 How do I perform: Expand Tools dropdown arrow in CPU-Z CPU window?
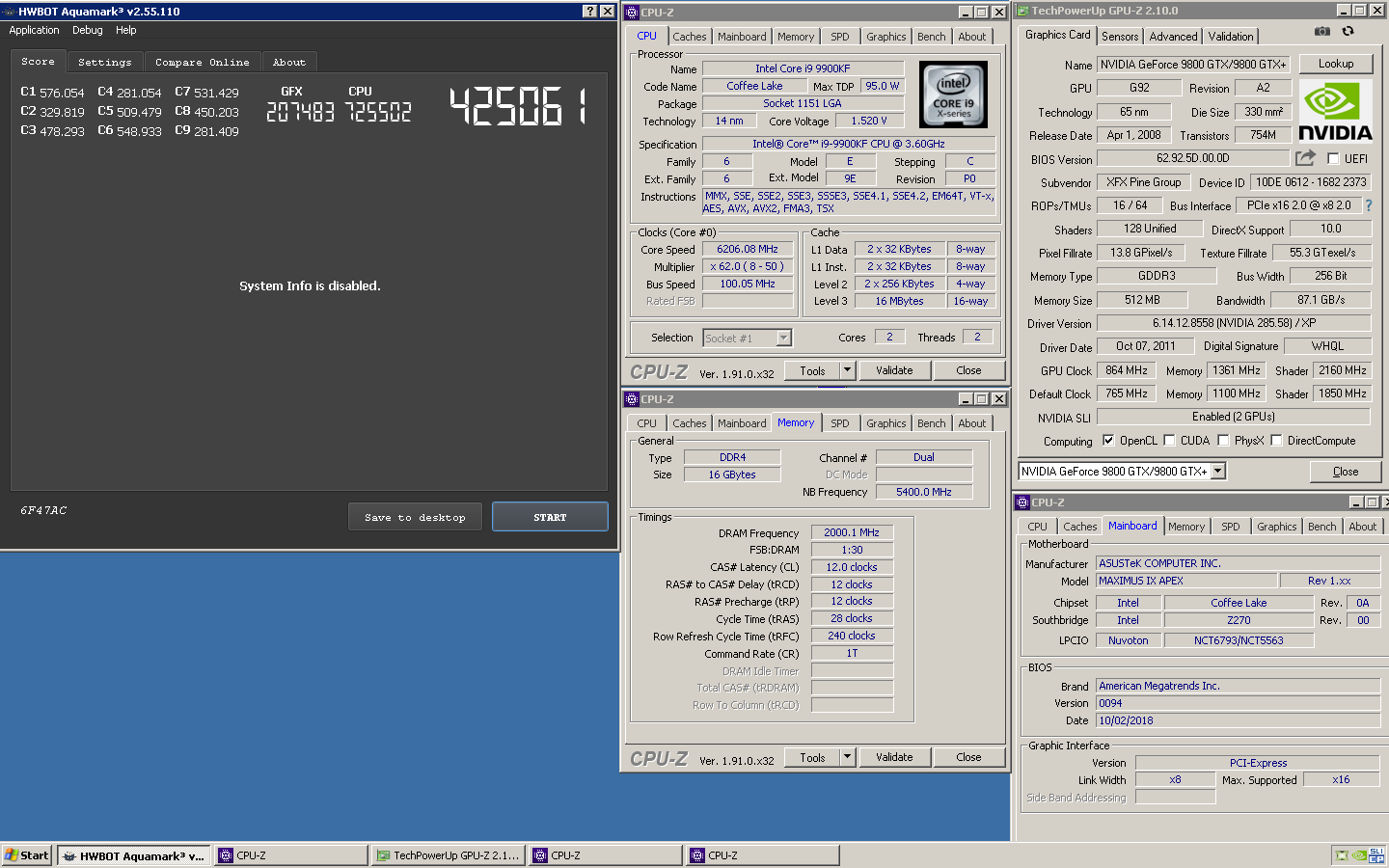pyautogui.click(x=847, y=370)
